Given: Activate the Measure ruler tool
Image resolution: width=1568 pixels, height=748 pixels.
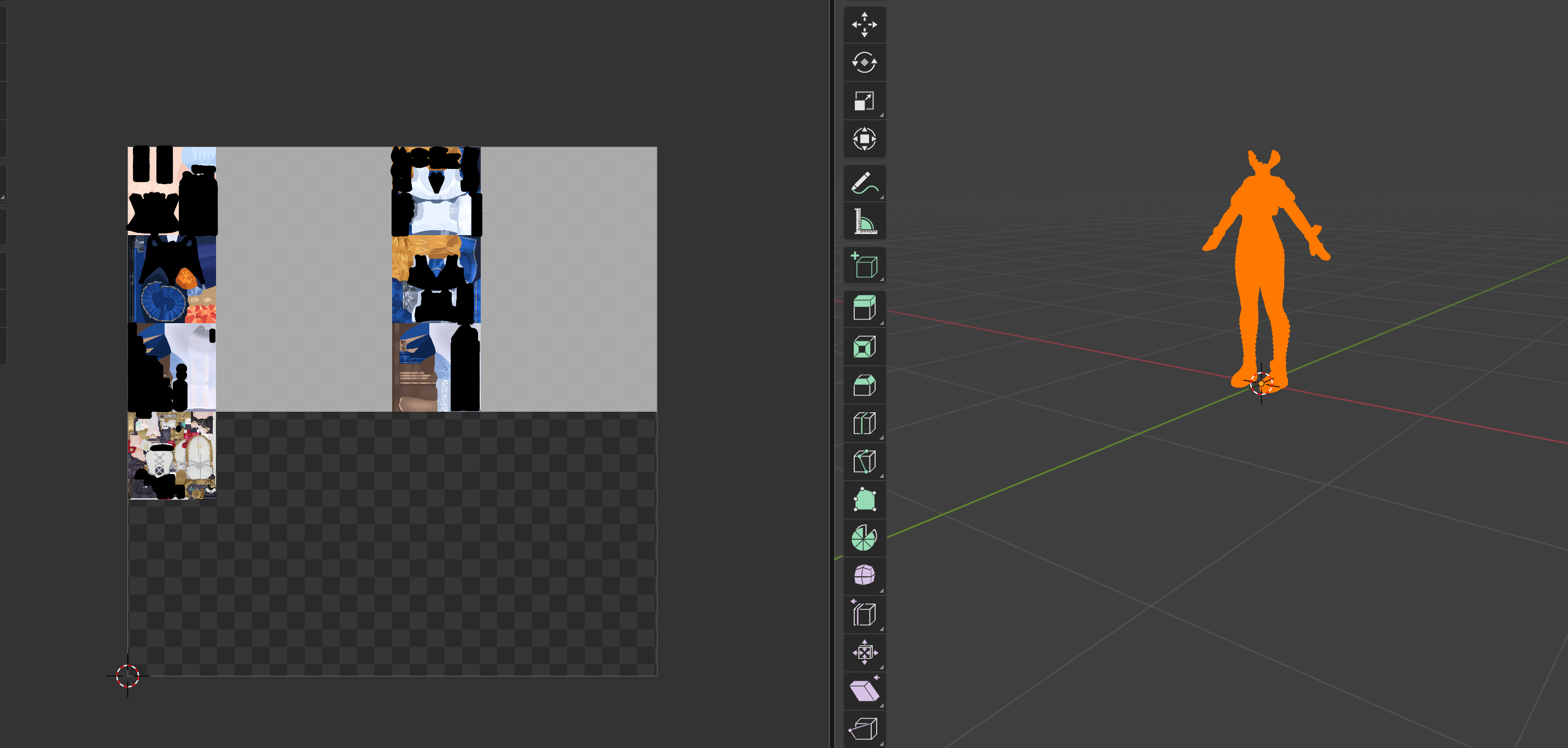Looking at the screenshot, I should pyautogui.click(x=864, y=221).
